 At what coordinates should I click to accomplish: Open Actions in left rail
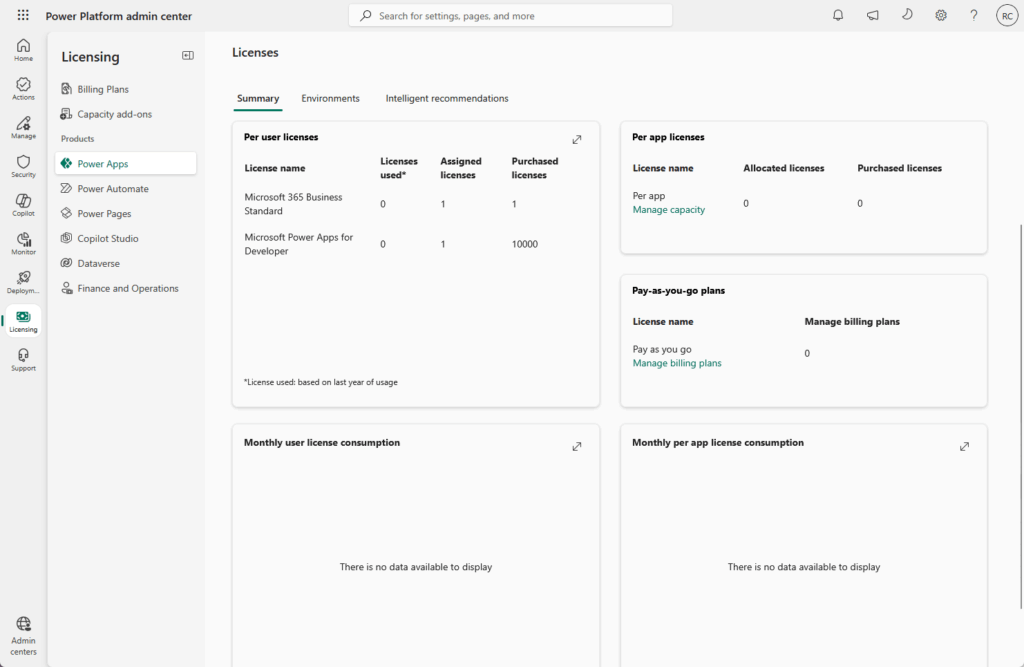[24, 89]
